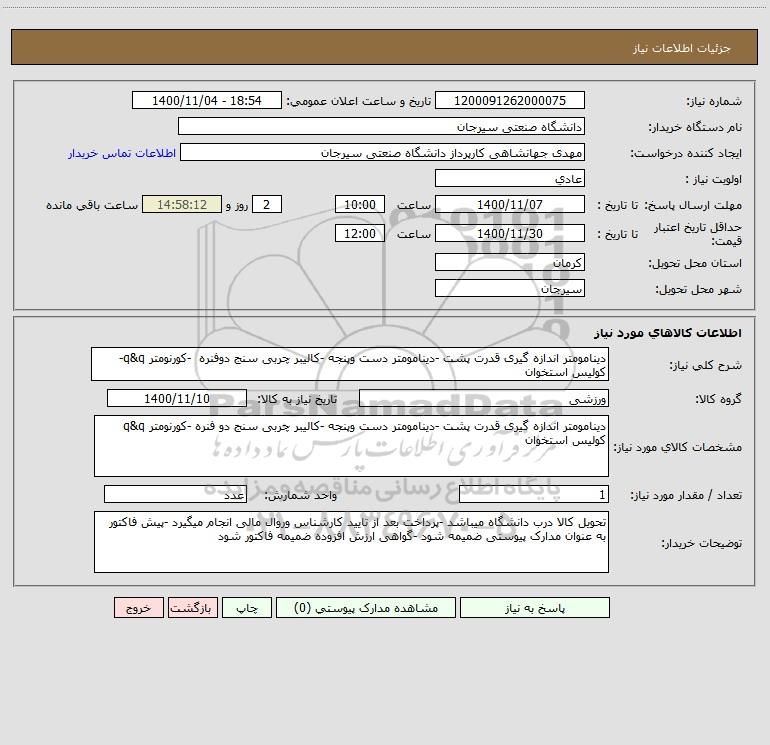Click remaining time counter 14:58:12

click(182, 204)
